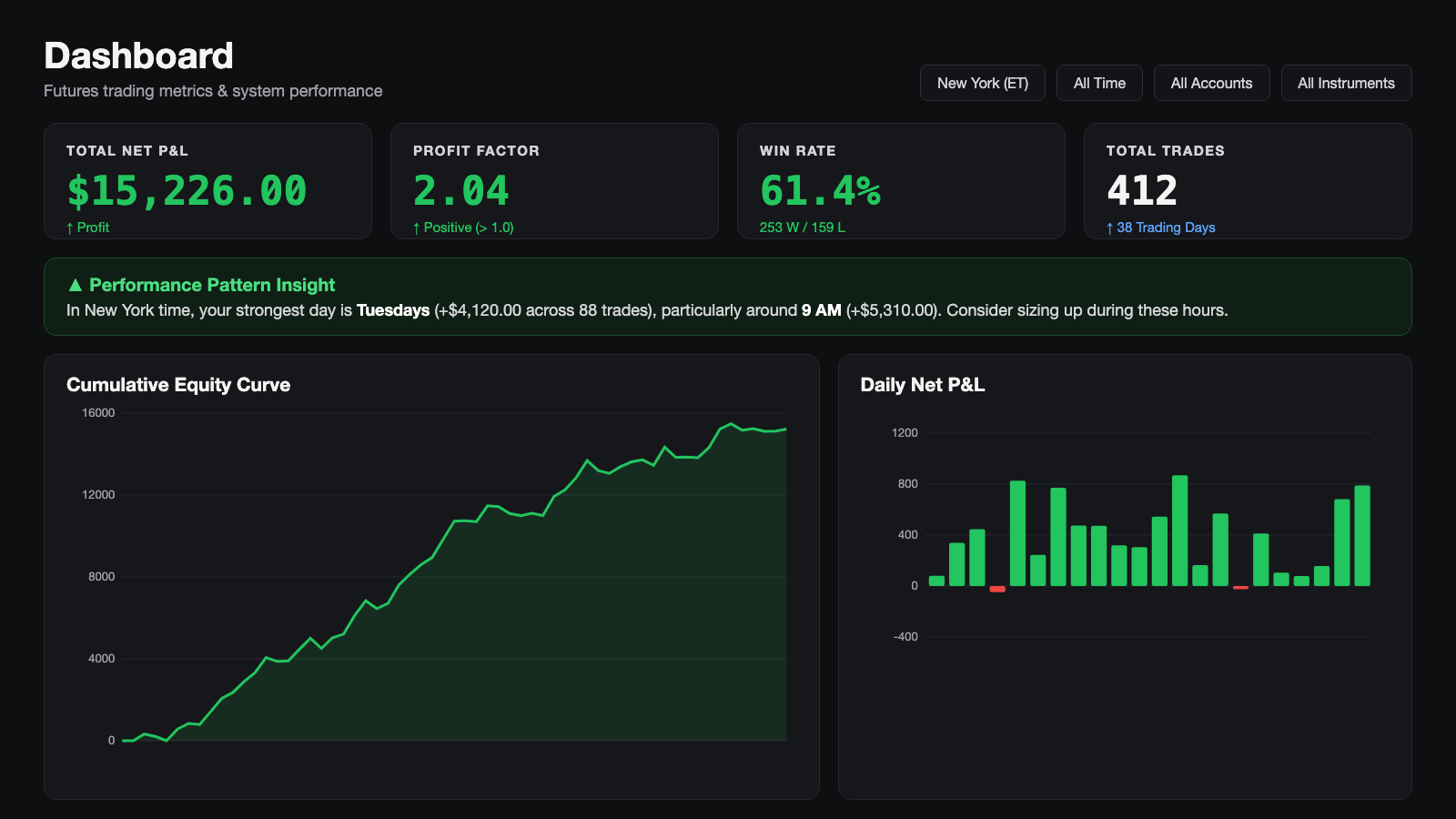Click the WIN RATE card label
Viewport: 1456px width, 819px height.
click(798, 151)
